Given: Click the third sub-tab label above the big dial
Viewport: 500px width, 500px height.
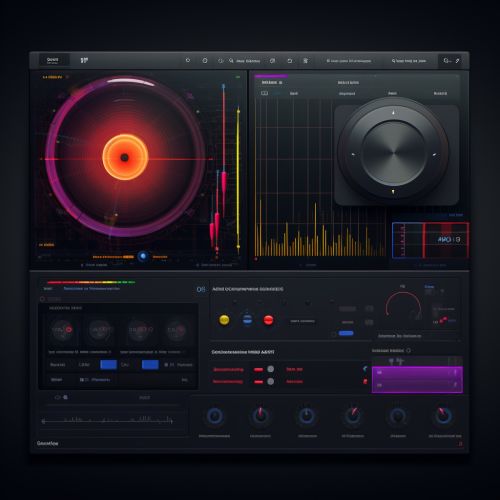Looking at the screenshot, I should point(392,93).
